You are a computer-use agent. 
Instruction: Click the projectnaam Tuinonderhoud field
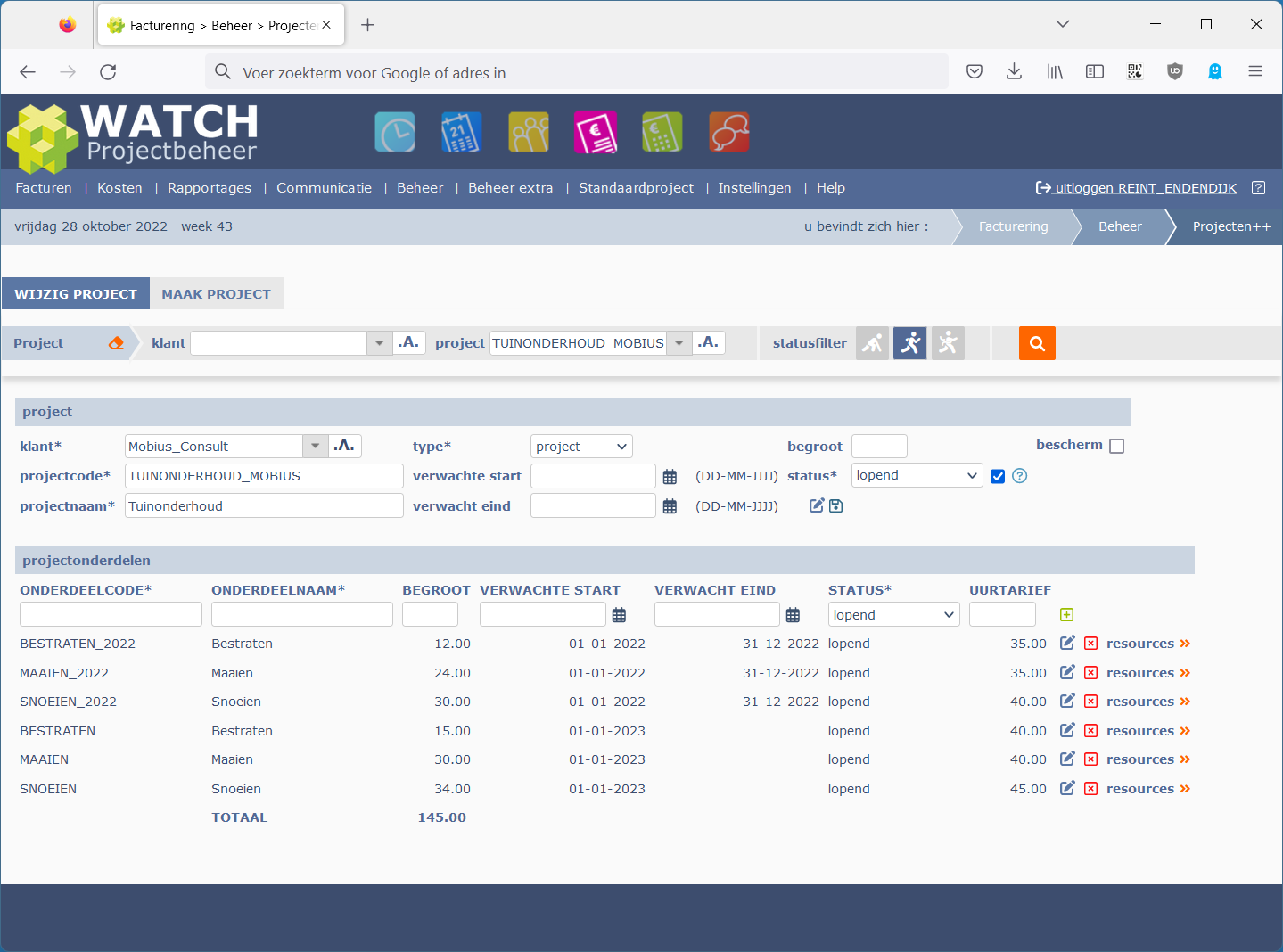coord(264,506)
